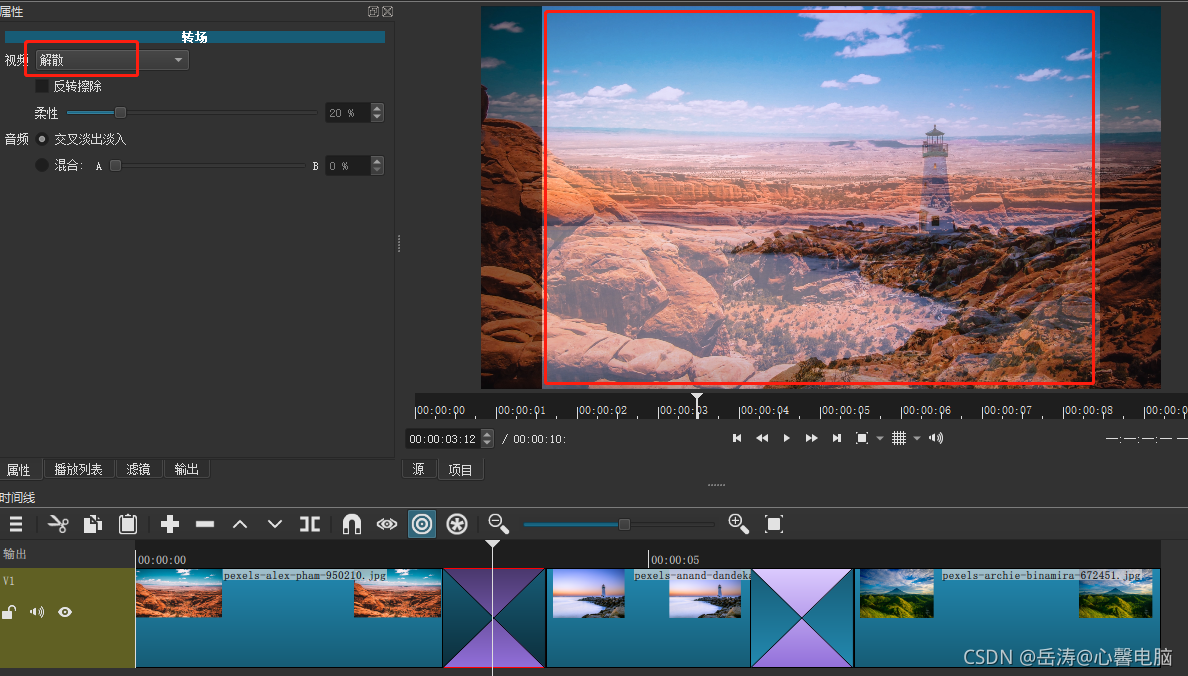The image size is (1188, 676).
Task: Click the fast forward button
Action: tap(811, 438)
